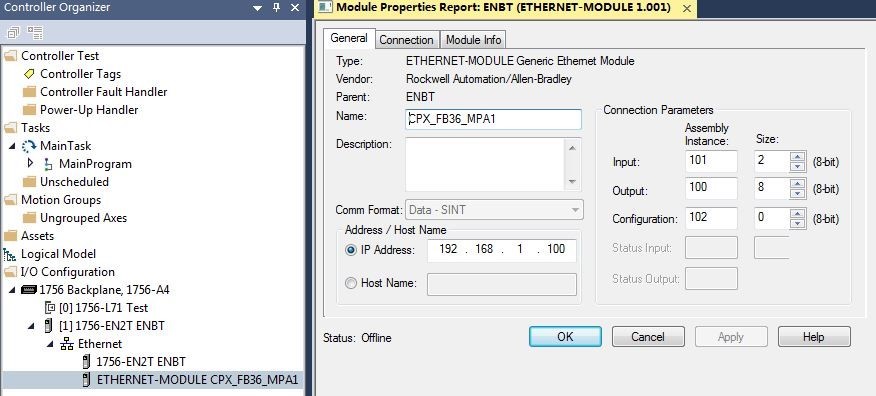Viewport: 876px width, 396px height.
Task: Switch to the Module Info tab
Action: 473,40
